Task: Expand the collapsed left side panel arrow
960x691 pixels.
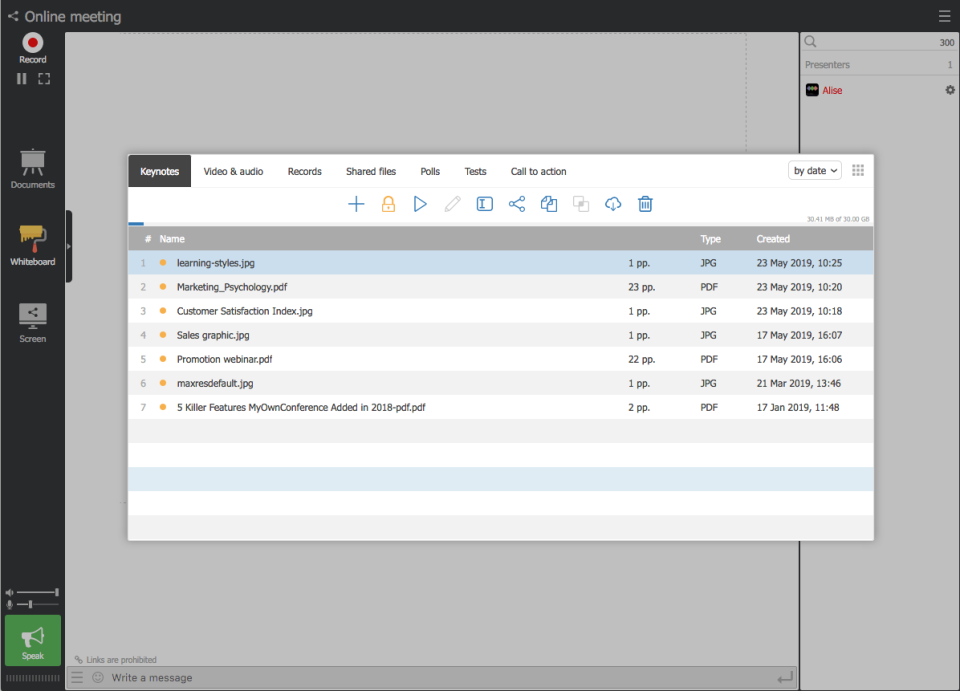Action: (69, 246)
